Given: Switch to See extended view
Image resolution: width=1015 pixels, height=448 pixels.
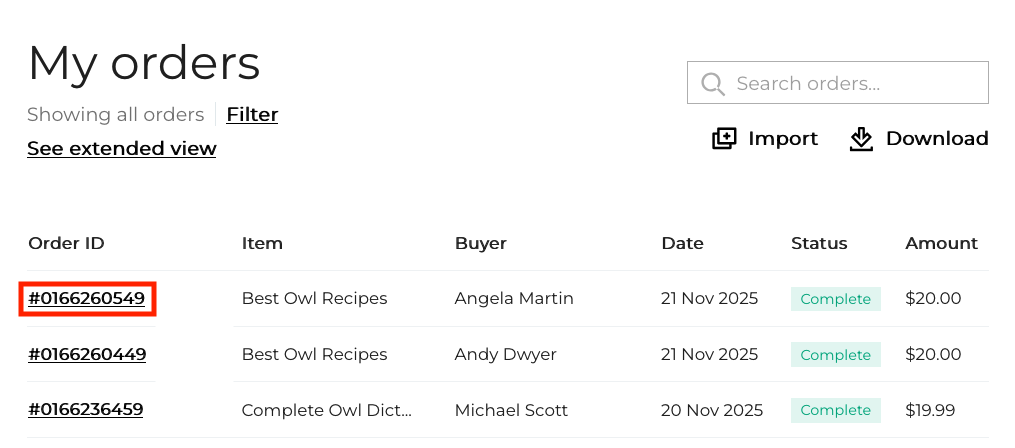Looking at the screenshot, I should (121, 148).
